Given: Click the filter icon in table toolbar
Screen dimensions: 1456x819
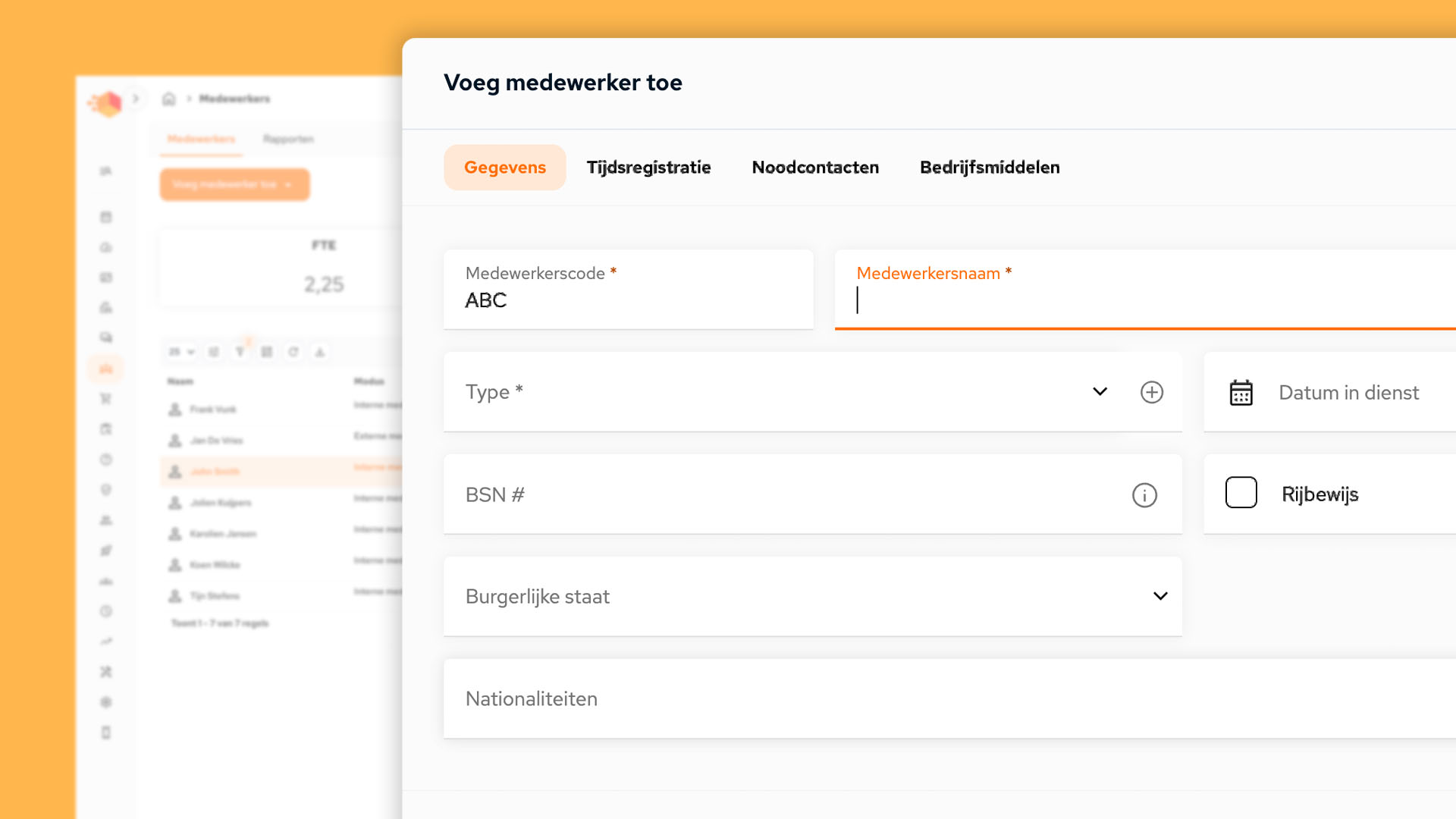Looking at the screenshot, I should (x=240, y=352).
